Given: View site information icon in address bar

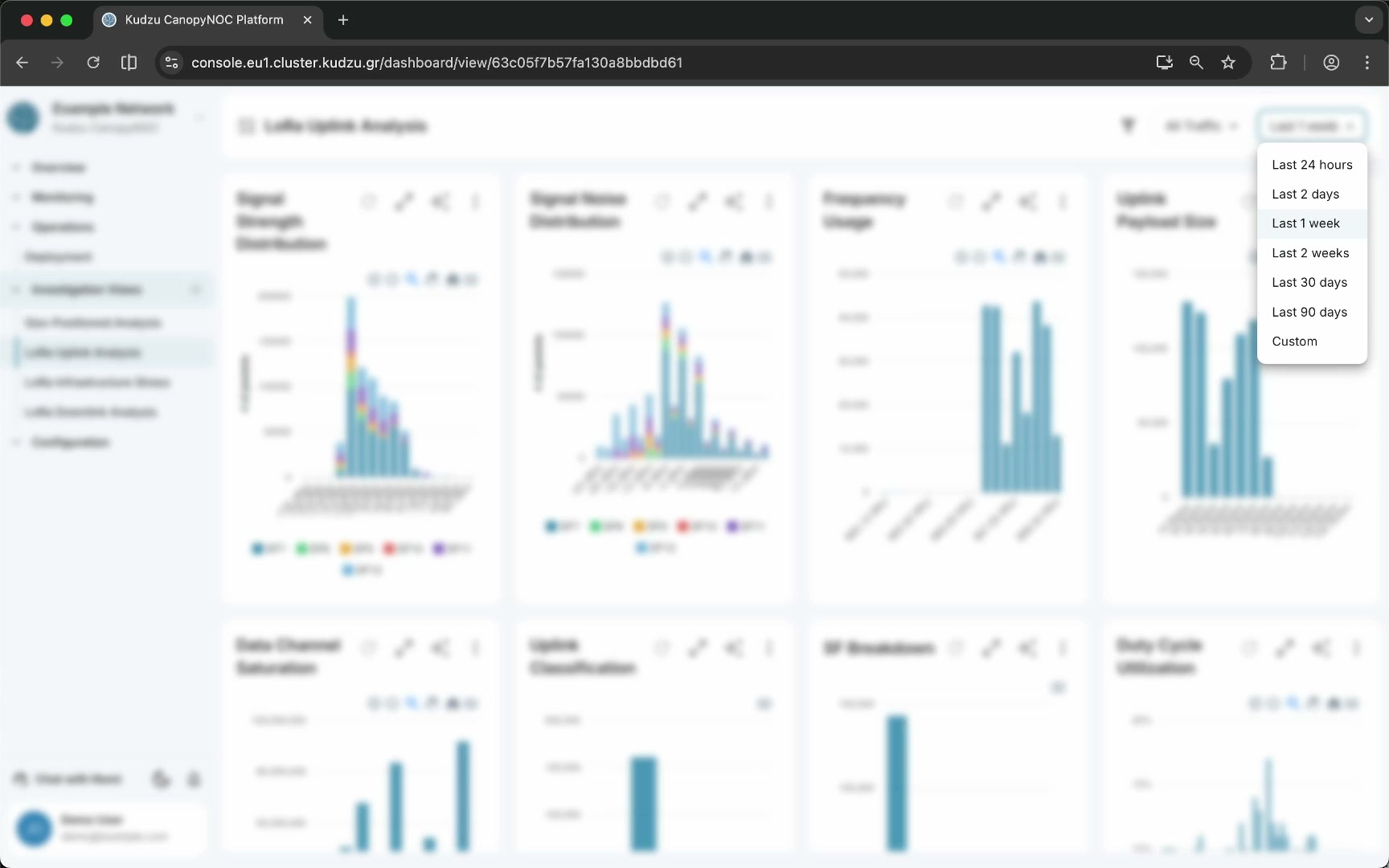Looking at the screenshot, I should (x=171, y=63).
